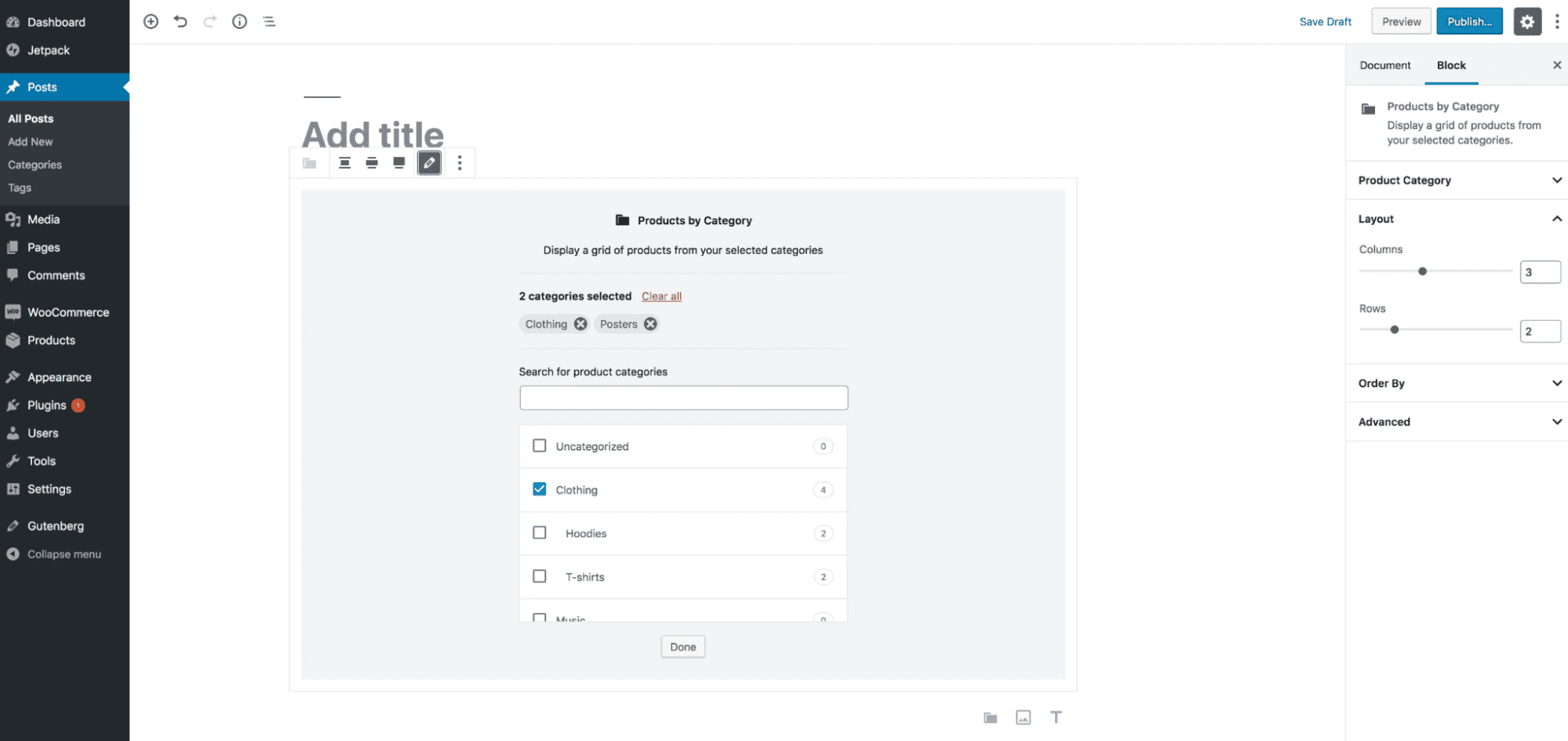Check the T-shirts category
The height and width of the screenshot is (741, 1568).
(x=540, y=576)
